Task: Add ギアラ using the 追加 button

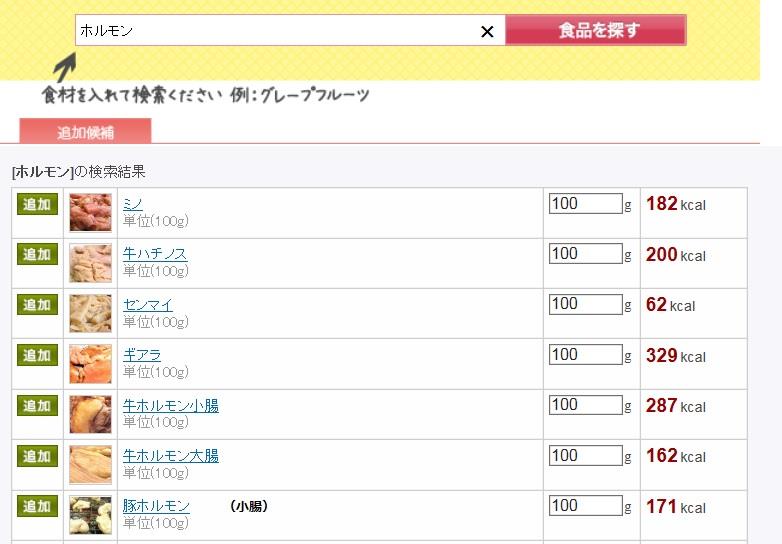Action: click(x=37, y=355)
